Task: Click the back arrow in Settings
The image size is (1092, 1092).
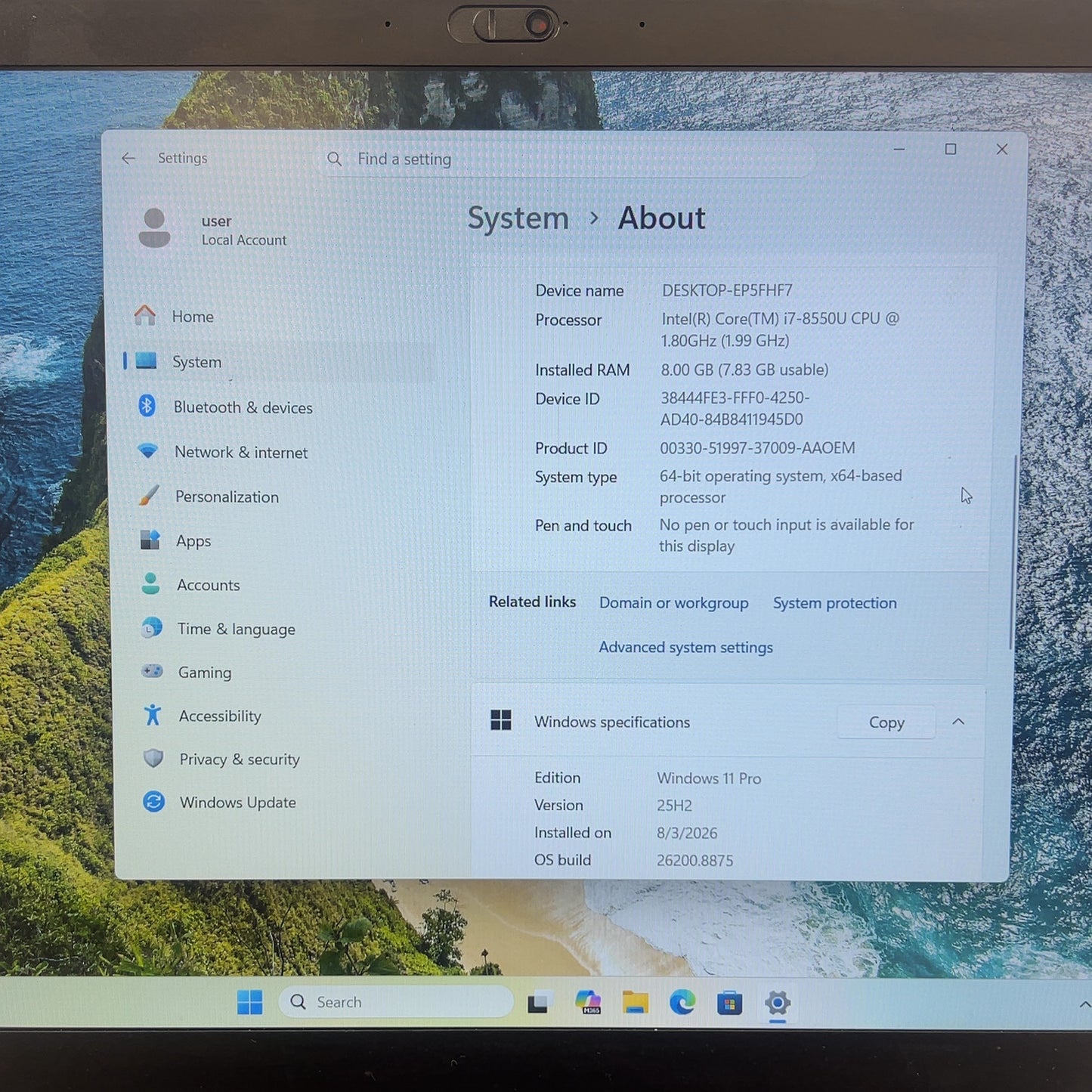Action: coord(128,158)
